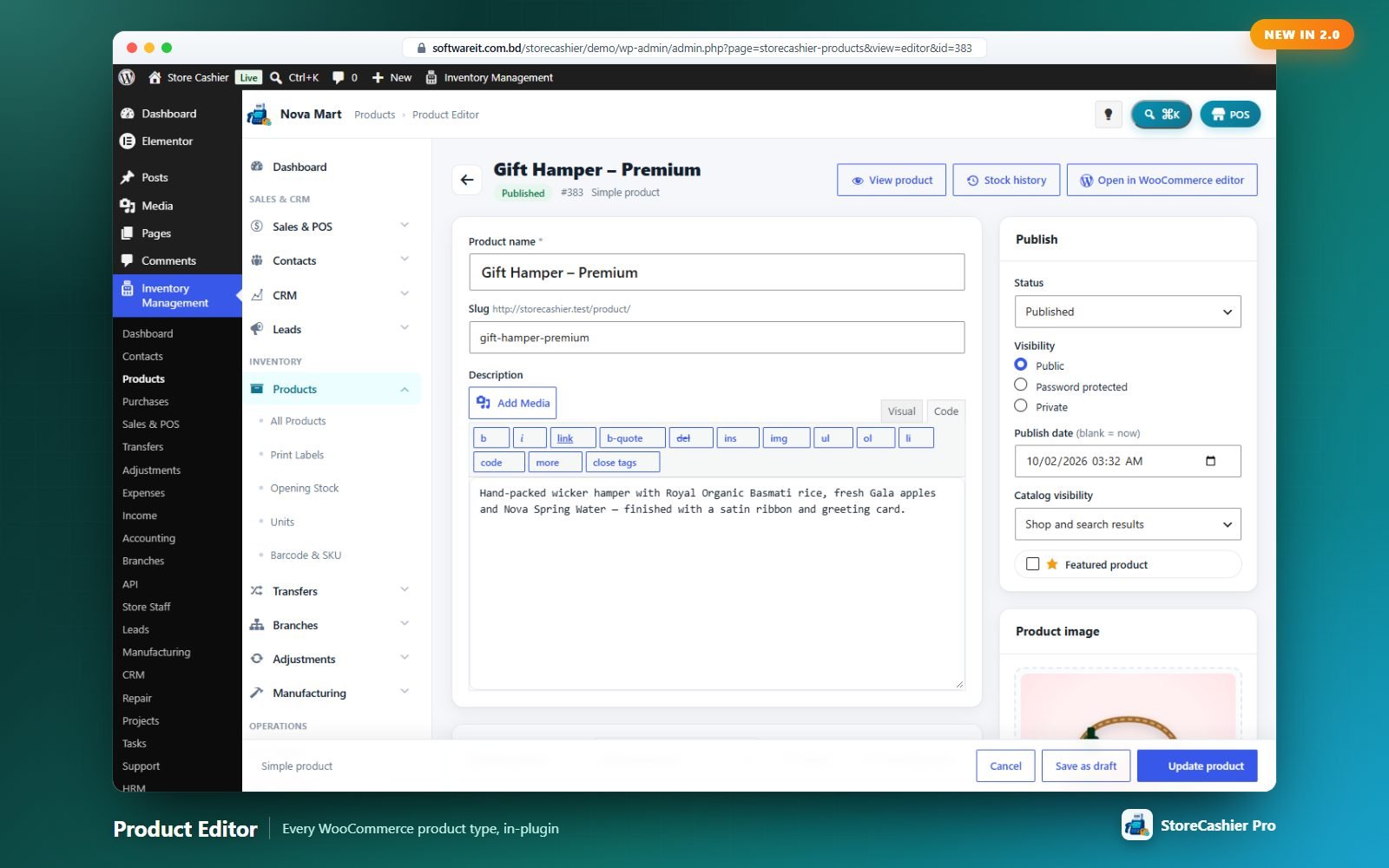Open the Store Cashier home icon

(x=155, y=77)
